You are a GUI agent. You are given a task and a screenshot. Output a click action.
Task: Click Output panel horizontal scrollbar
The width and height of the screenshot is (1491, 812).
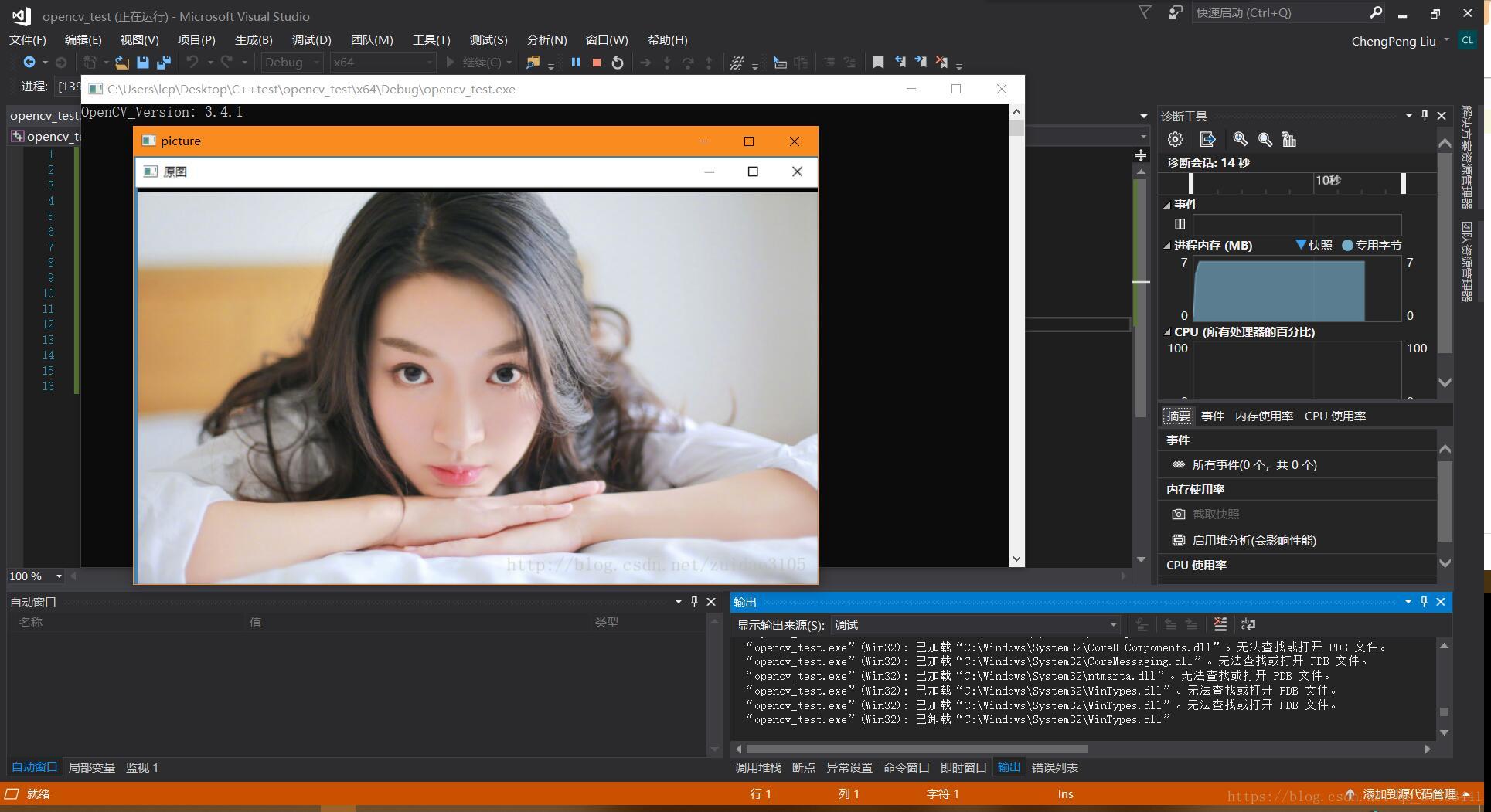click(x=917, y=749)
